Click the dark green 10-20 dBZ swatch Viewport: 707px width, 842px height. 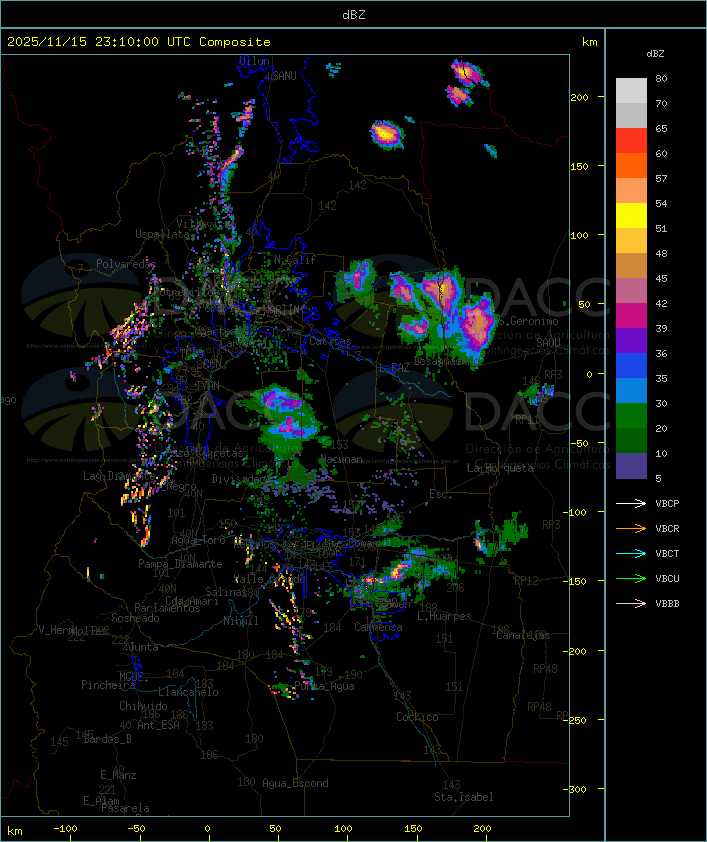tap(631, 441)
